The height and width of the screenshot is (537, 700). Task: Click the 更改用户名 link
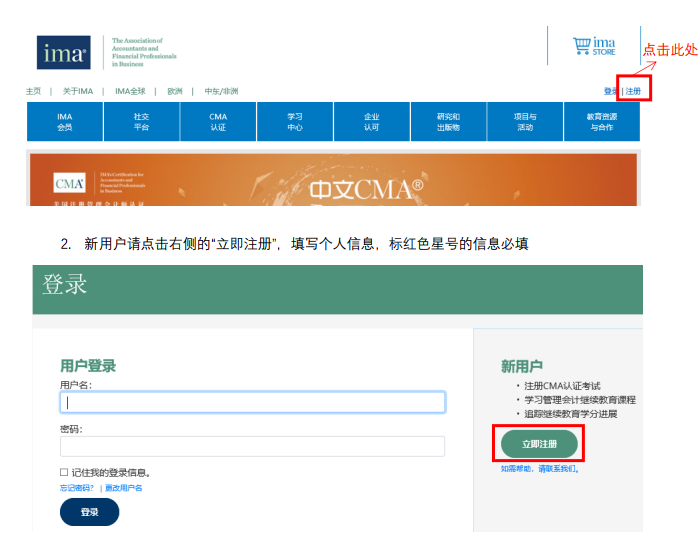124,488
